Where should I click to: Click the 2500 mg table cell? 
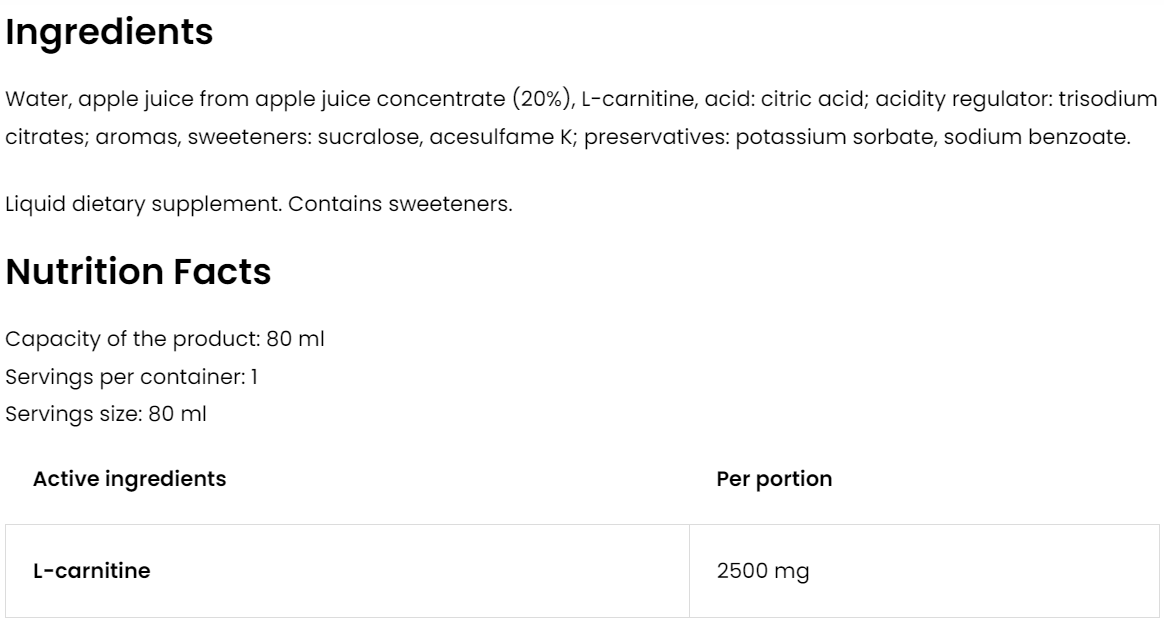[763, 572]
